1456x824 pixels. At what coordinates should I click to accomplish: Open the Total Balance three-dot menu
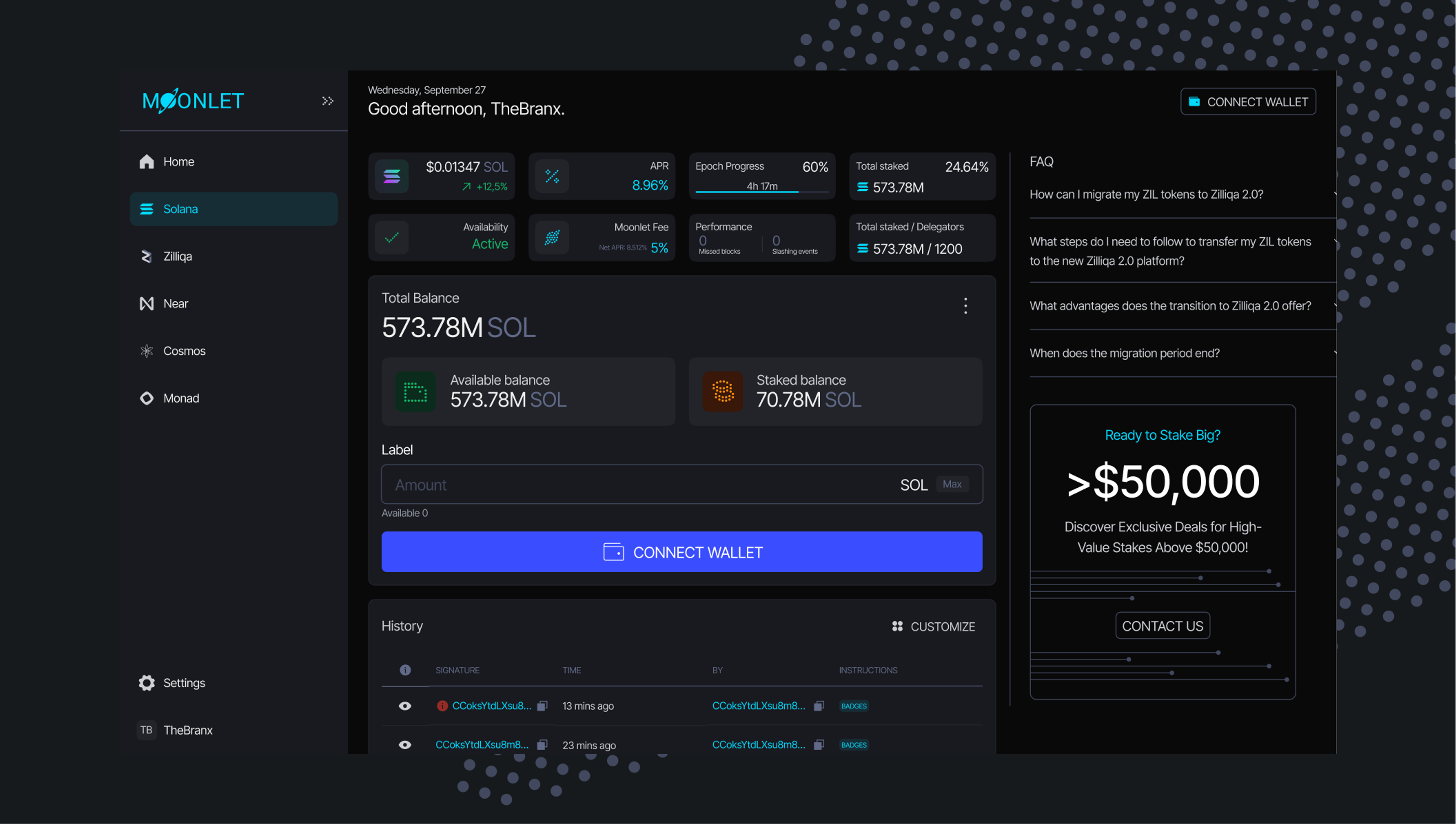tap(966, 306)
